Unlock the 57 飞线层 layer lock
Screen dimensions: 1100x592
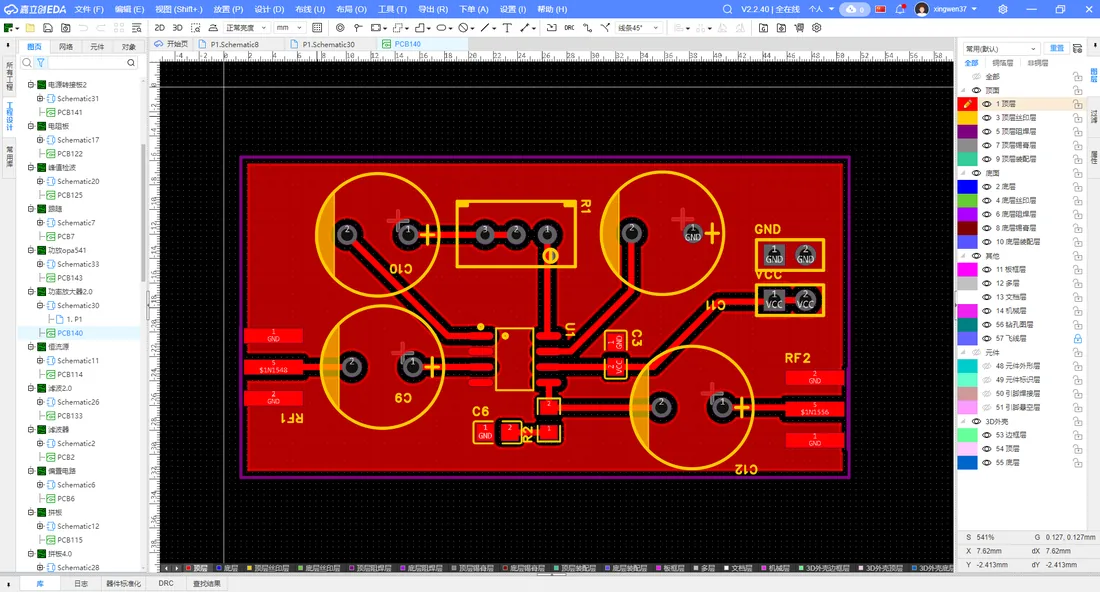1078,338
